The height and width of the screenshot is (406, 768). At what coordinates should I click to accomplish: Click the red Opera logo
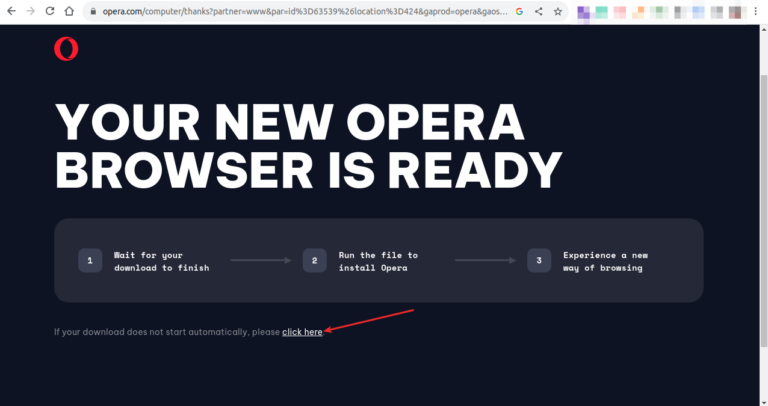pyautogui.click(x=66, y=49)
